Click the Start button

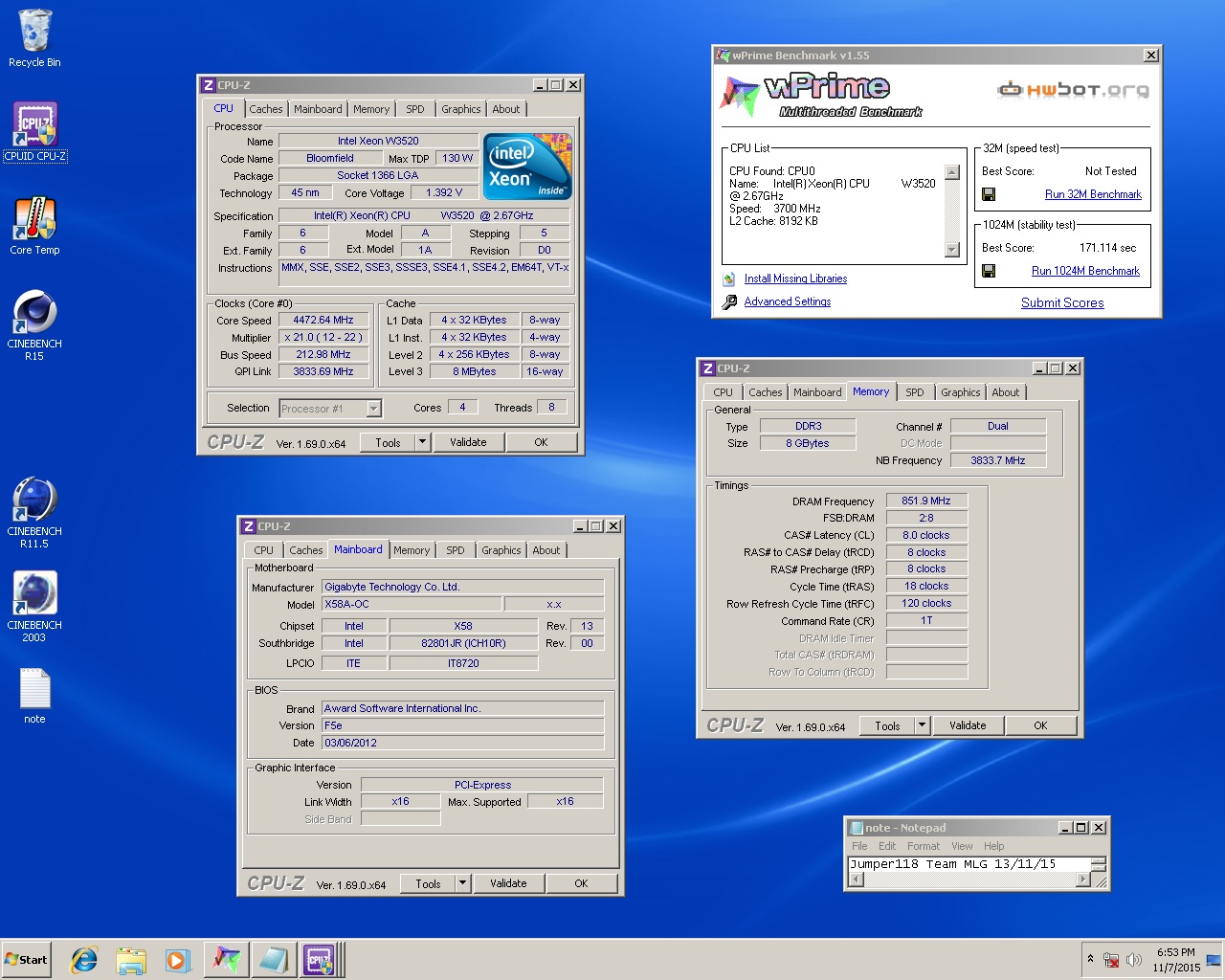(x=26, y=960)
